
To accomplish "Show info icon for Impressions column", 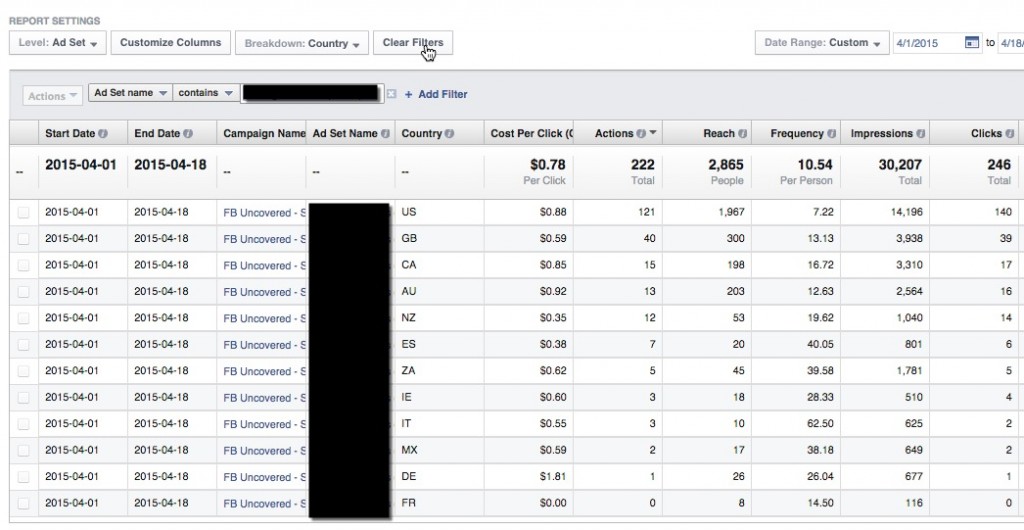I will tap(920, 133).
